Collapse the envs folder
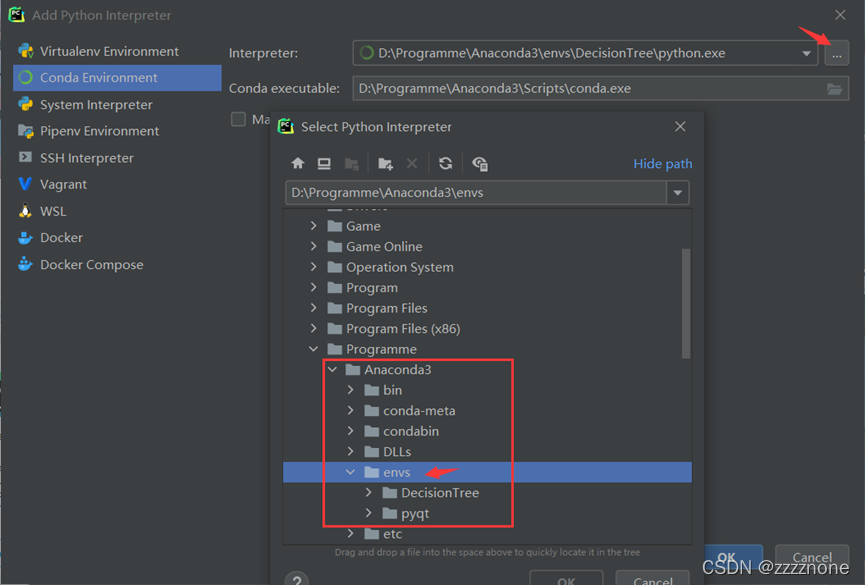 (x=350, y=471)
